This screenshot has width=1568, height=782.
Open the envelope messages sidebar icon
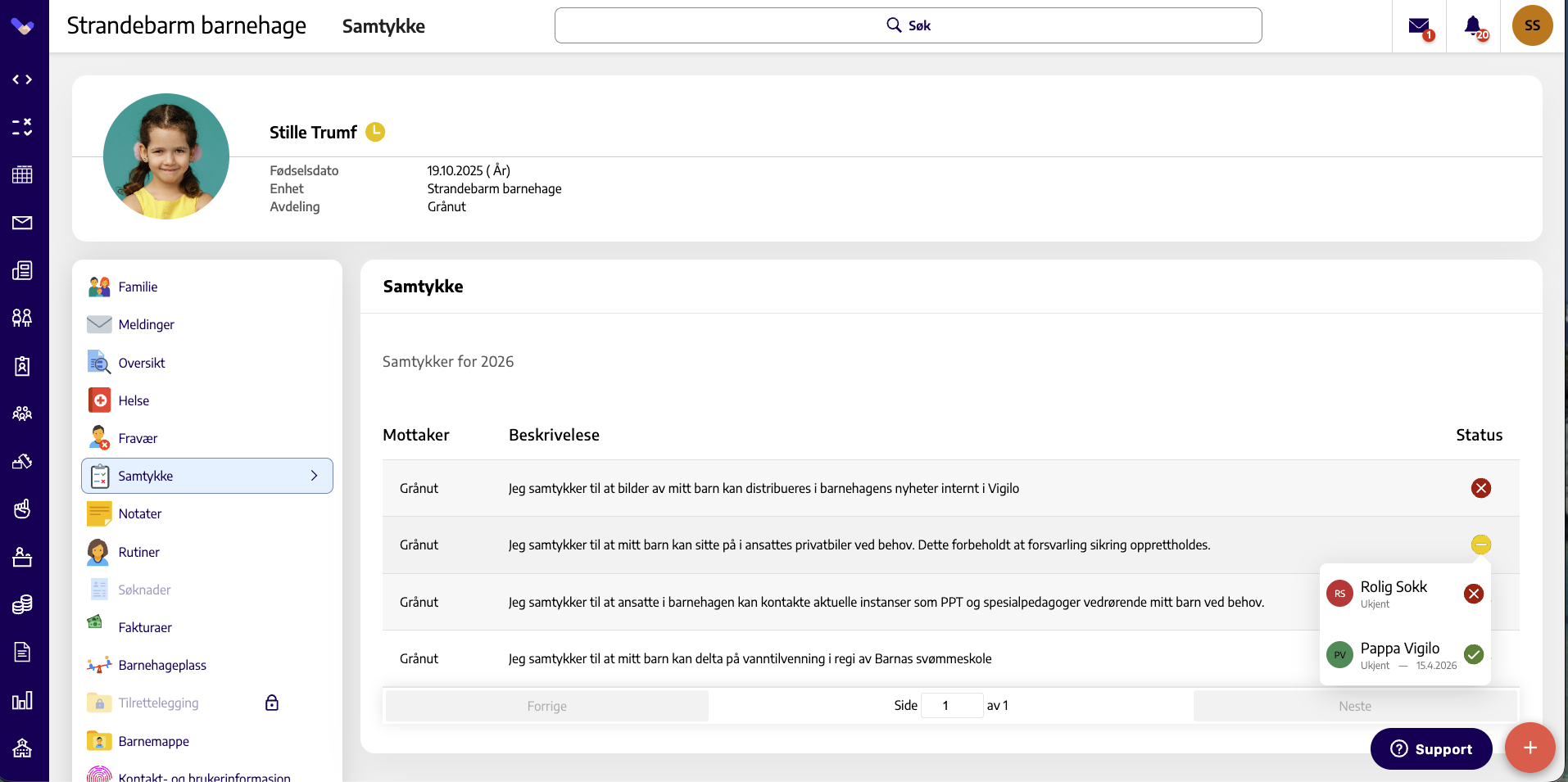(22, 223)
